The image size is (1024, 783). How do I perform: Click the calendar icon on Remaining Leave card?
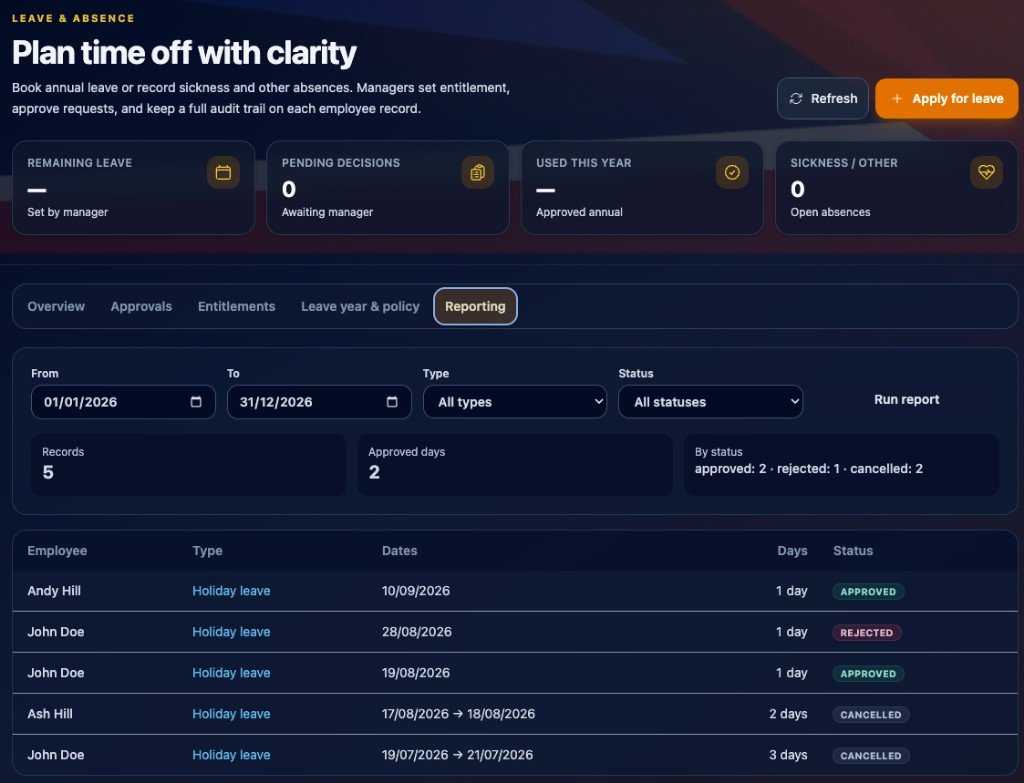[223, 172]
